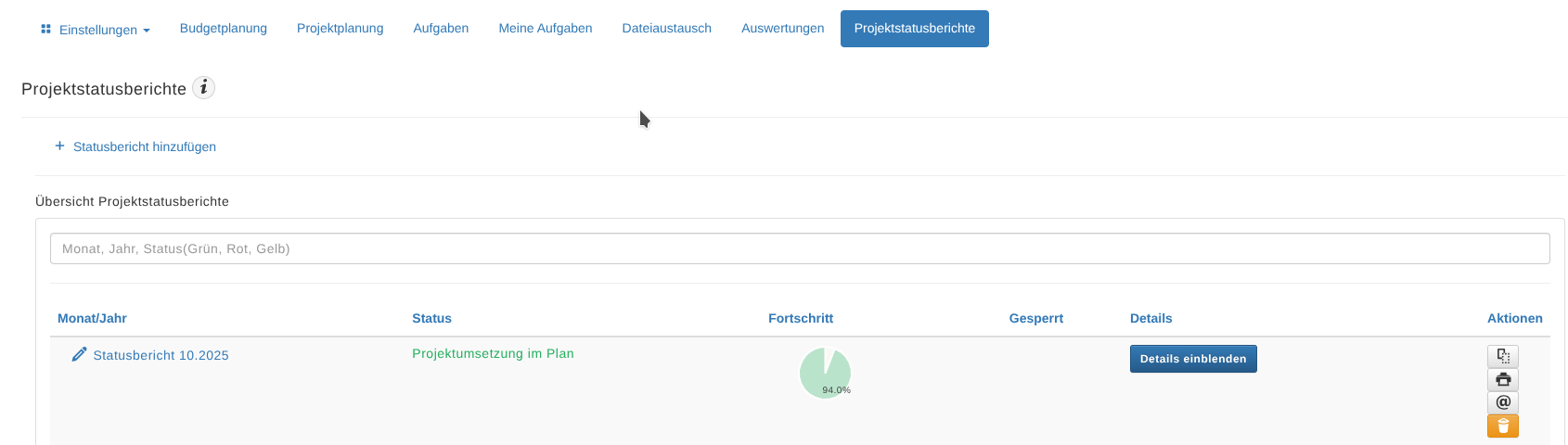Image resolution: width=1568 pixels, height=445 pixels.
Task: Copy the status report via duplicate icon
Action: [x=1502, y=356]
